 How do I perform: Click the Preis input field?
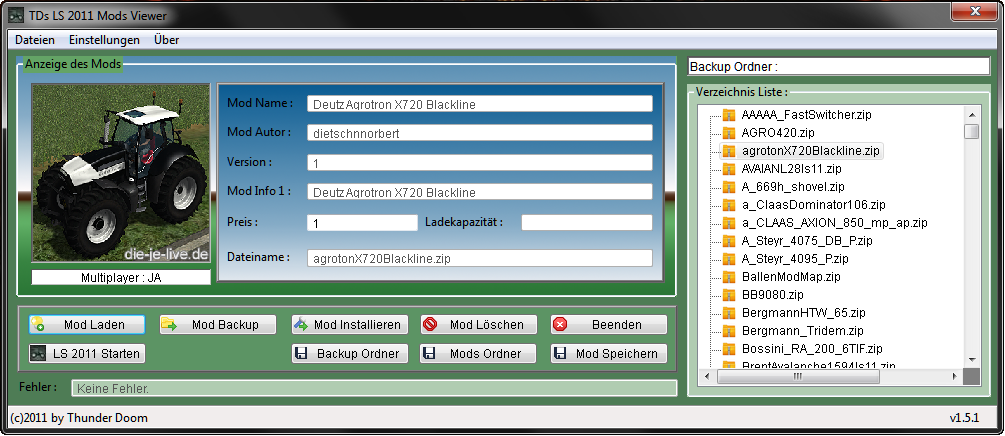pyautogui.click(x=362, y=222)
